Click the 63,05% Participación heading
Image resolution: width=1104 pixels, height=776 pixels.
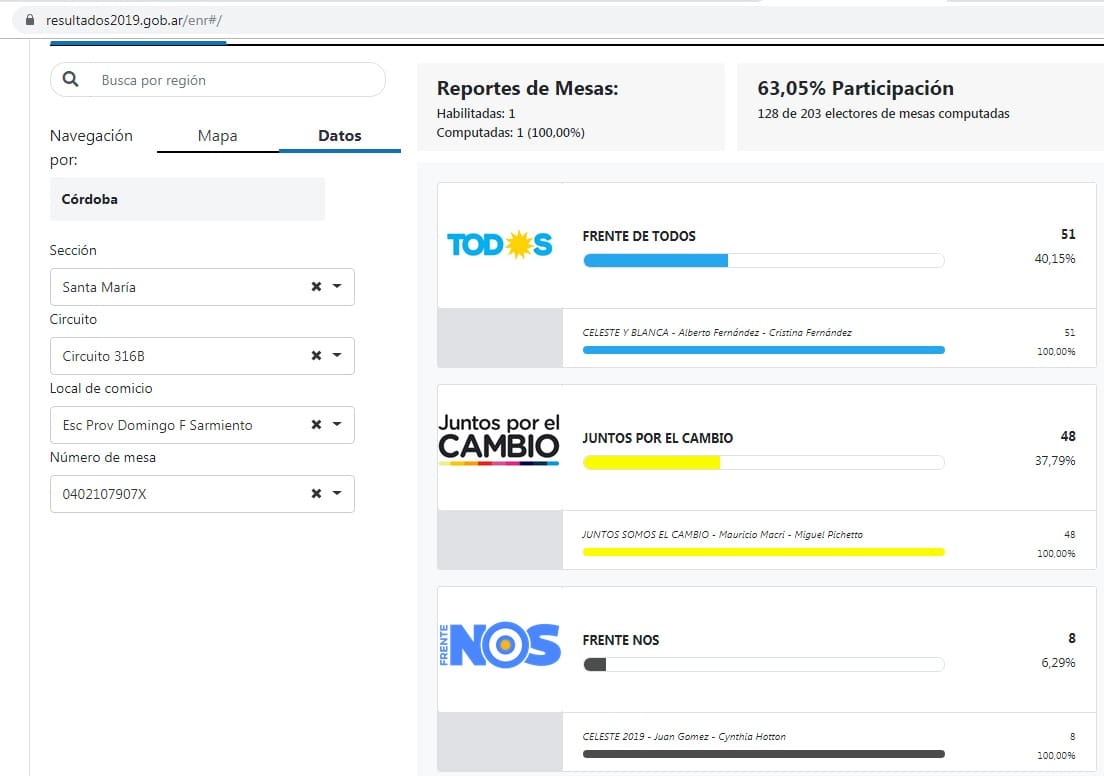(x=855, y=89)
